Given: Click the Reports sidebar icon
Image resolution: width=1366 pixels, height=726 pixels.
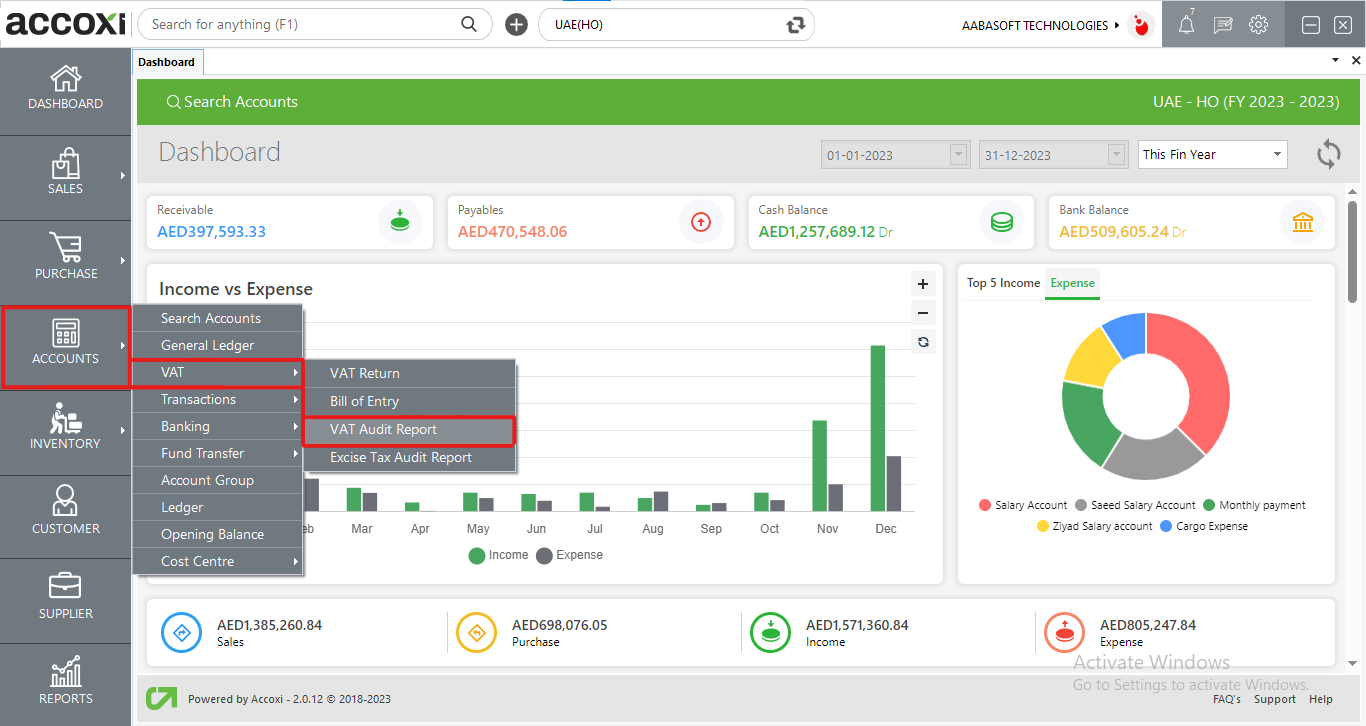Looking at the screenshot, I should click(65, 679).
